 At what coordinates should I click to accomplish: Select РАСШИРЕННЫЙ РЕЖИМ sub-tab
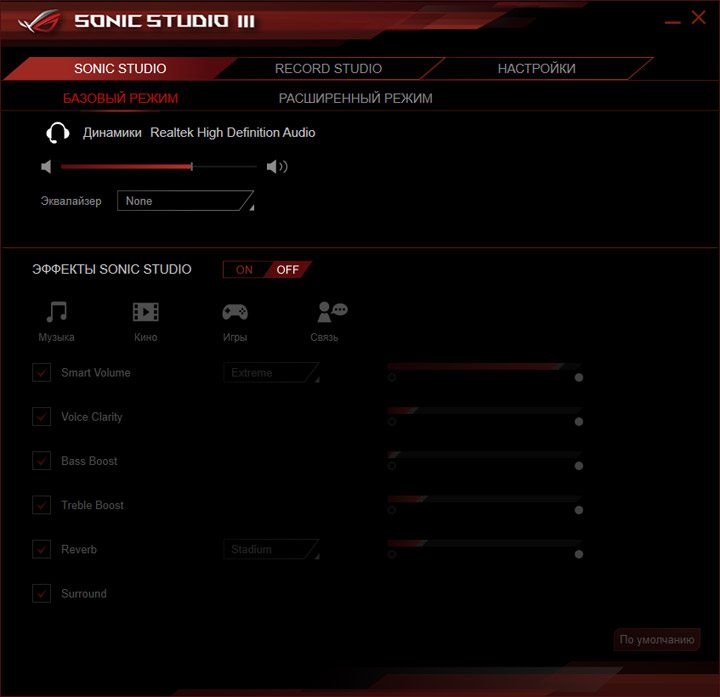pyautogui.click(x=355, y=98)
